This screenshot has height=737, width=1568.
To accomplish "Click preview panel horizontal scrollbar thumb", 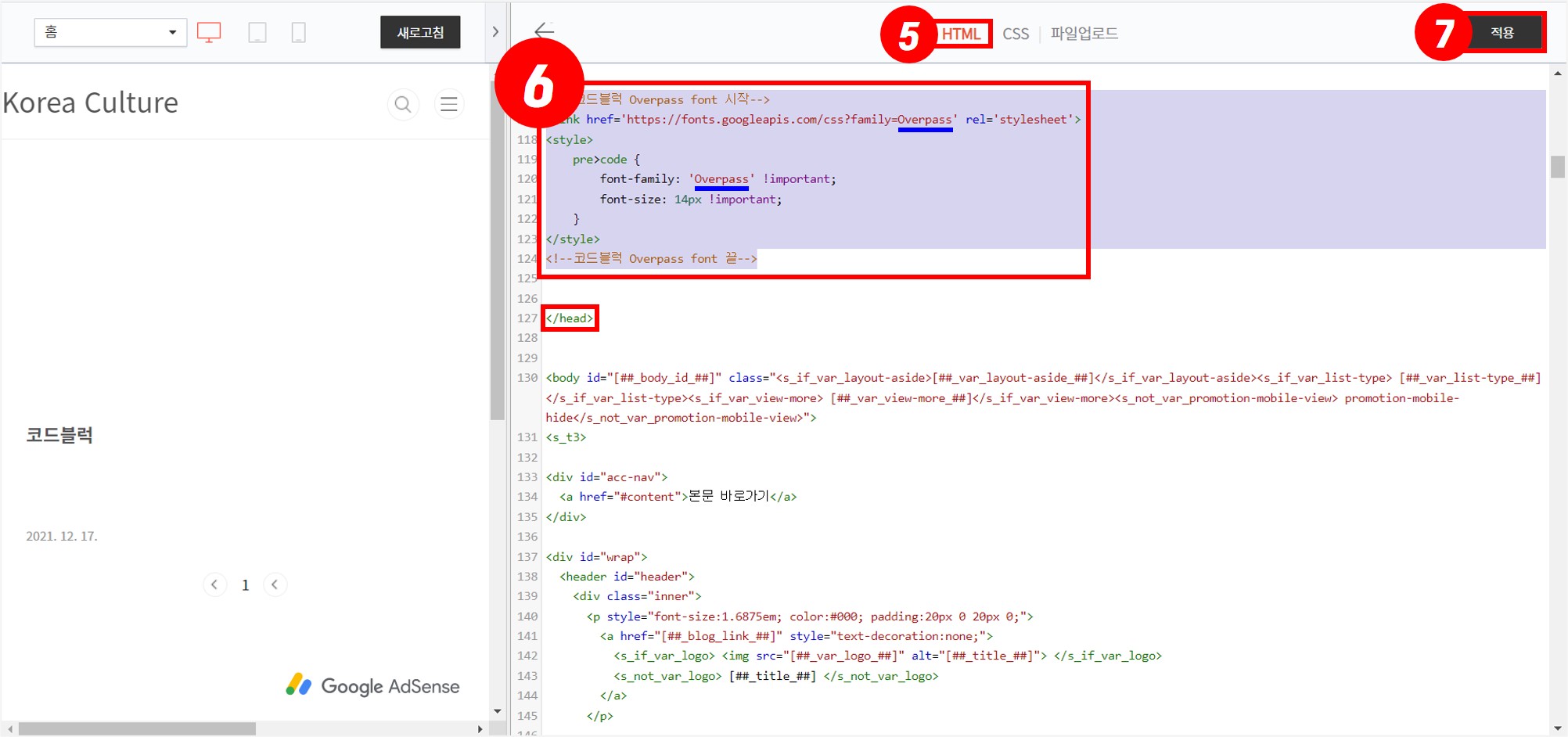I will (x=137, y=728).
